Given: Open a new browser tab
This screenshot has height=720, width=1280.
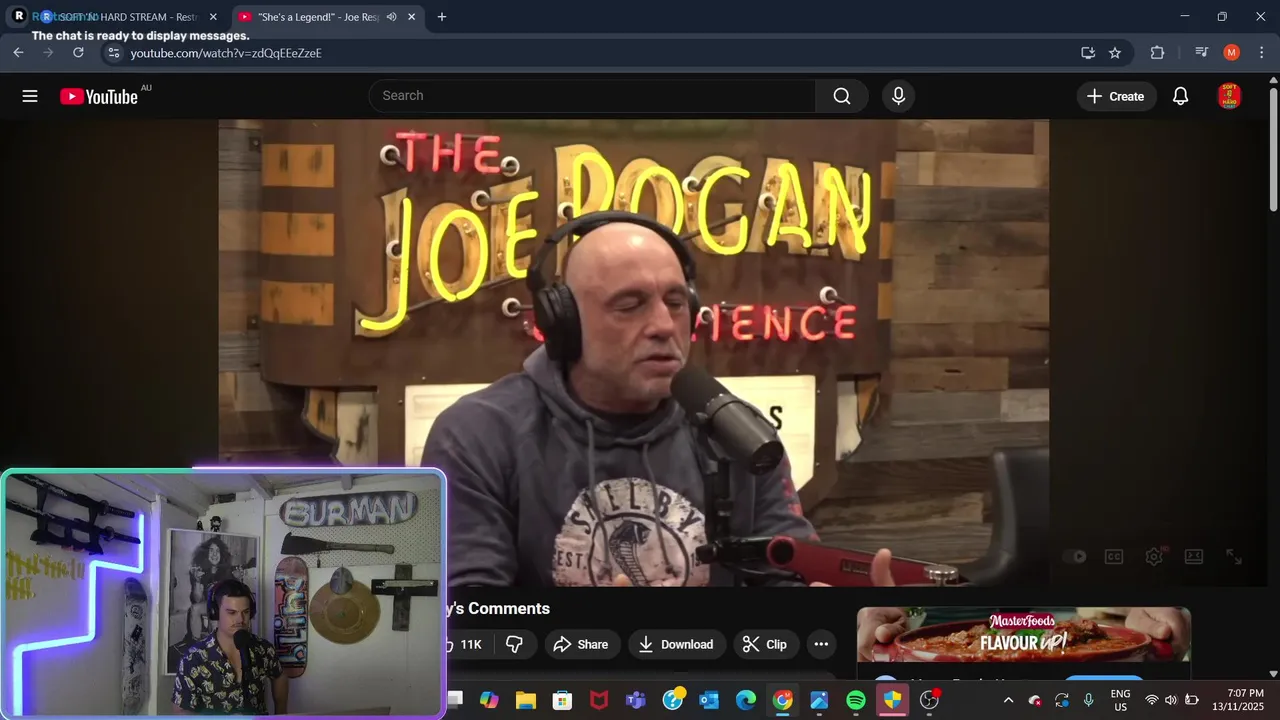Looking at the screenshot, I should pyautogui.click(x=442, y=17).
